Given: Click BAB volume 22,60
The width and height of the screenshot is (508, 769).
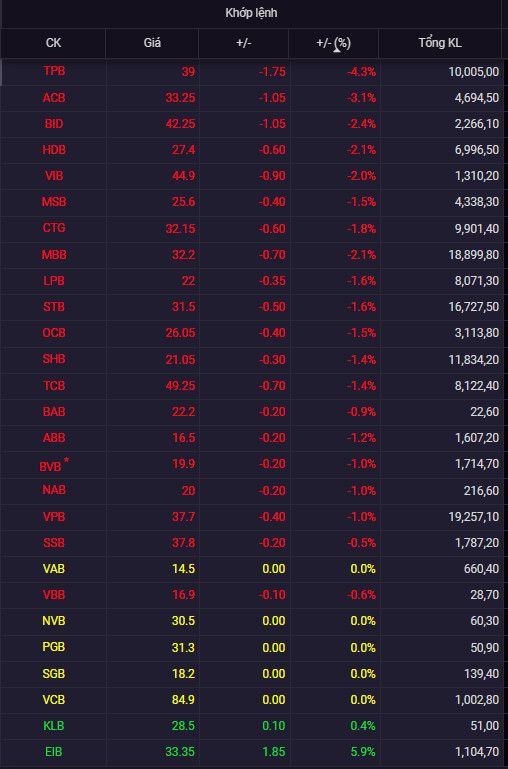Looking at the screenshot, I should 485,412.
